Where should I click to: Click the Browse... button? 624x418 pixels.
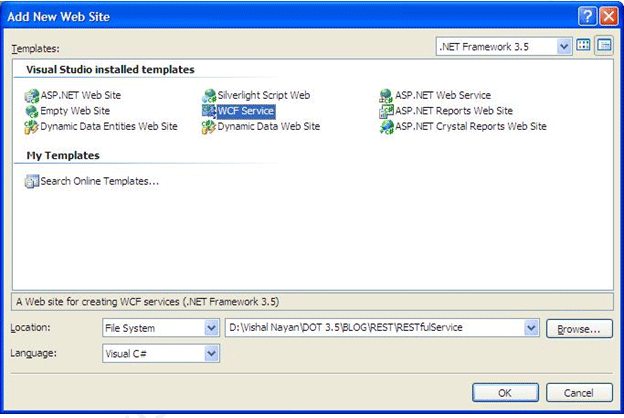click(579, 329)
